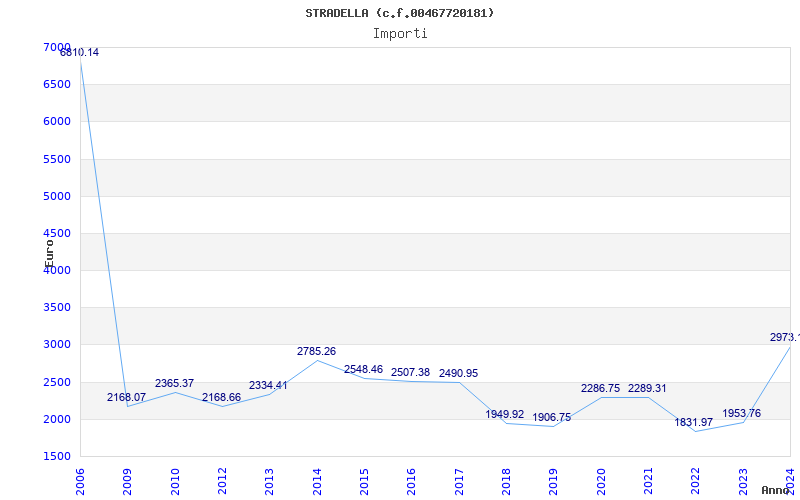
Task: Select the 1500 y-axis value
Action: coord(57,456)
